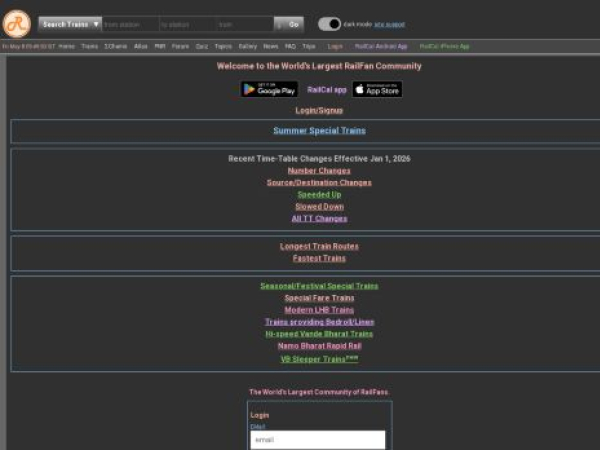Open Topics in navigation bar
Viewport: 600px width, 450px height.
click(223, 46)
